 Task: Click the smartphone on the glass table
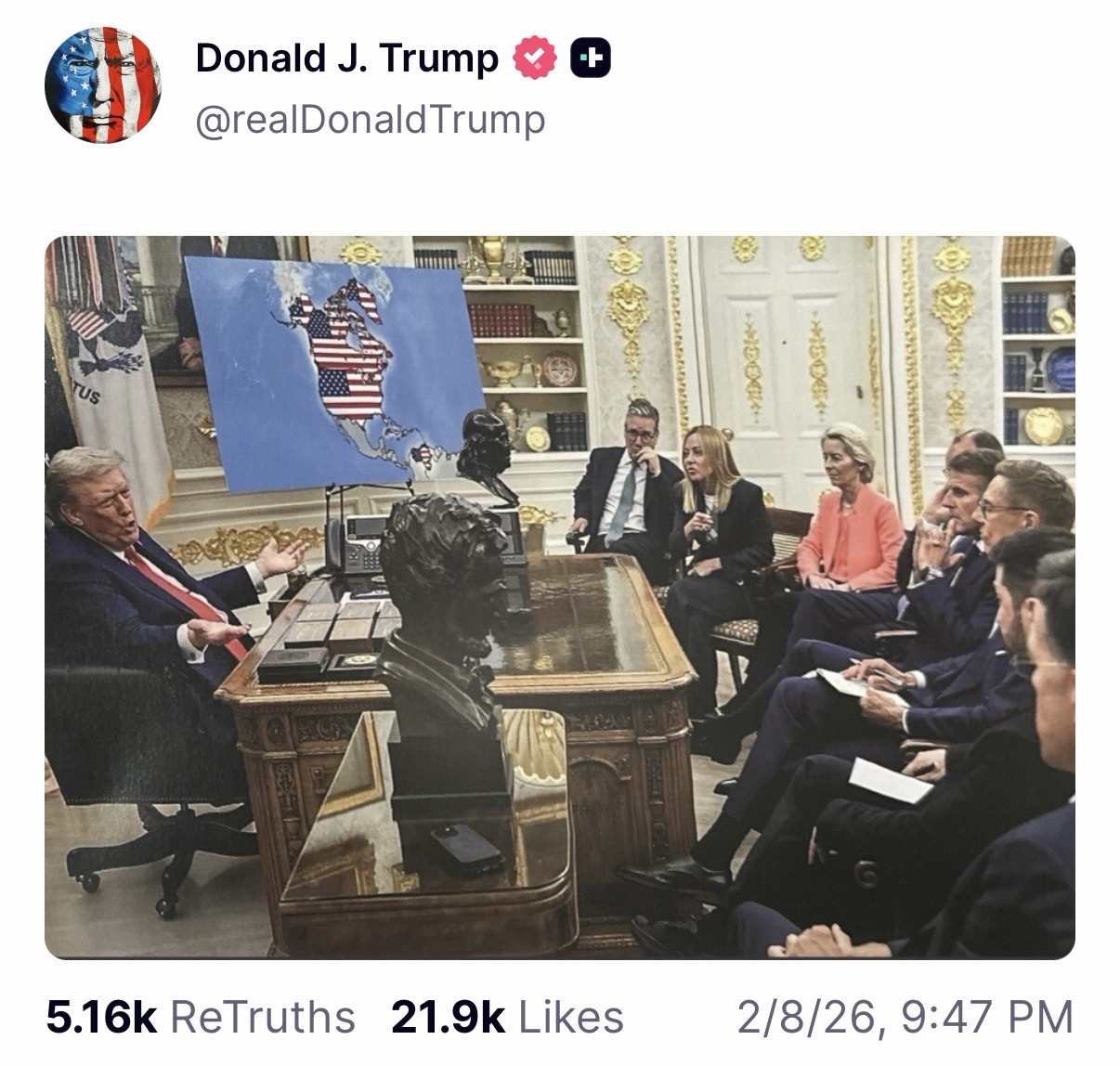pyautogui.click(x=466, y=849)
